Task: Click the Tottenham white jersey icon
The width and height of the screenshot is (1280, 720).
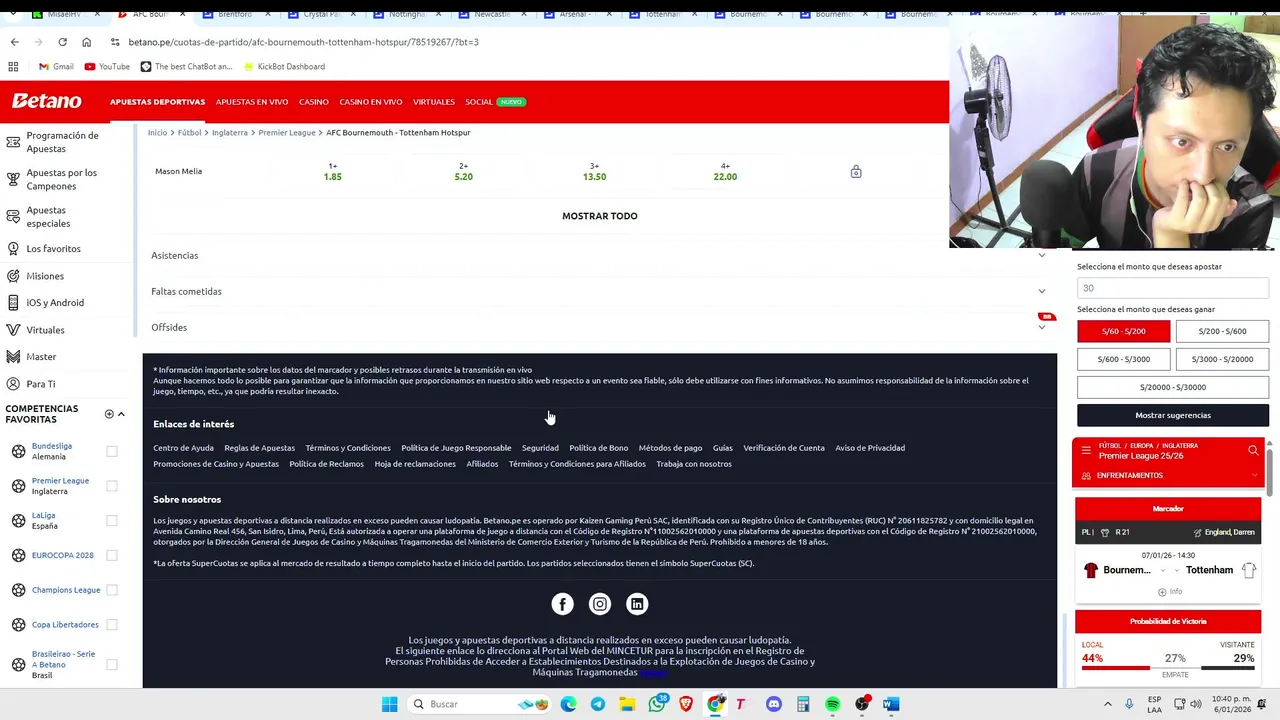Action: 1249,570
